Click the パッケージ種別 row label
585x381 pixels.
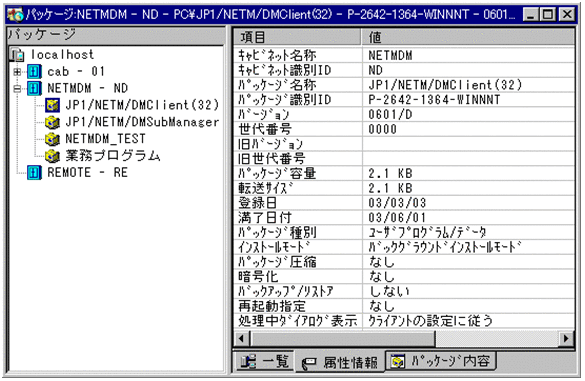277,232
